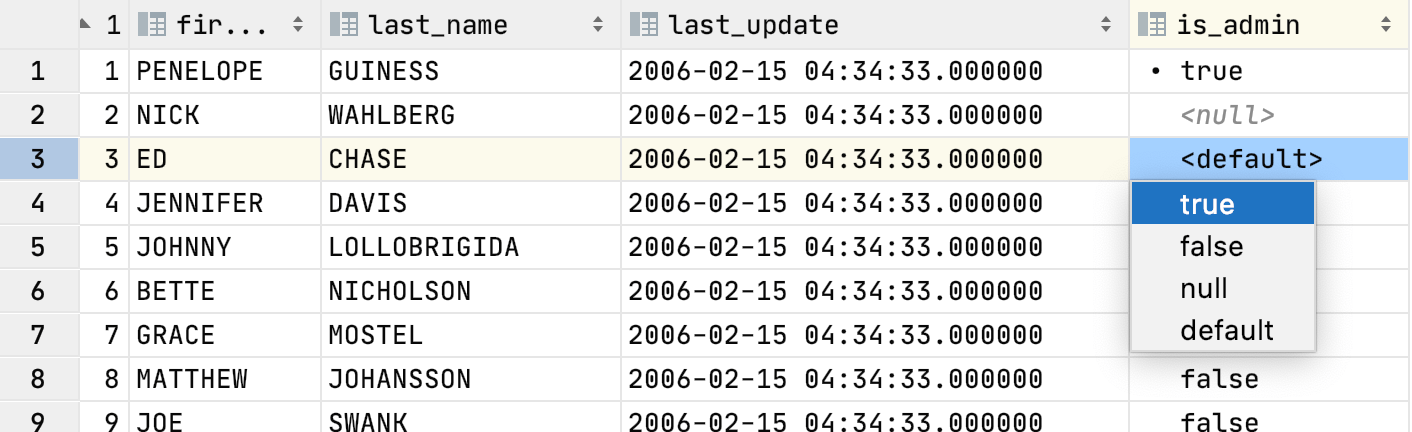The width and height of the screenshot is (1412, 432).
Task: Sort by the last_update column arrows
Action: click(x=1106, y=25)
